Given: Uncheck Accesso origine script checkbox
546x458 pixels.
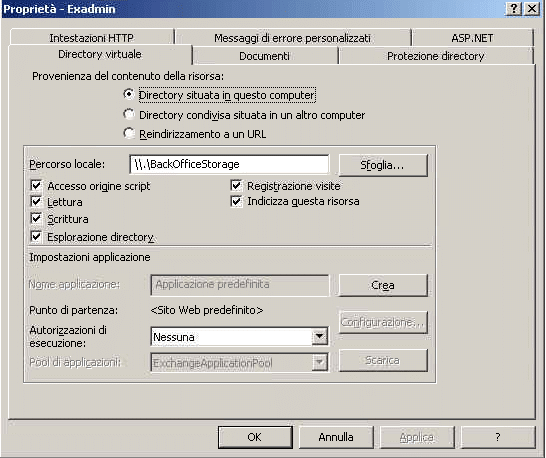Looking at the screenshot, I should point(36,185).
